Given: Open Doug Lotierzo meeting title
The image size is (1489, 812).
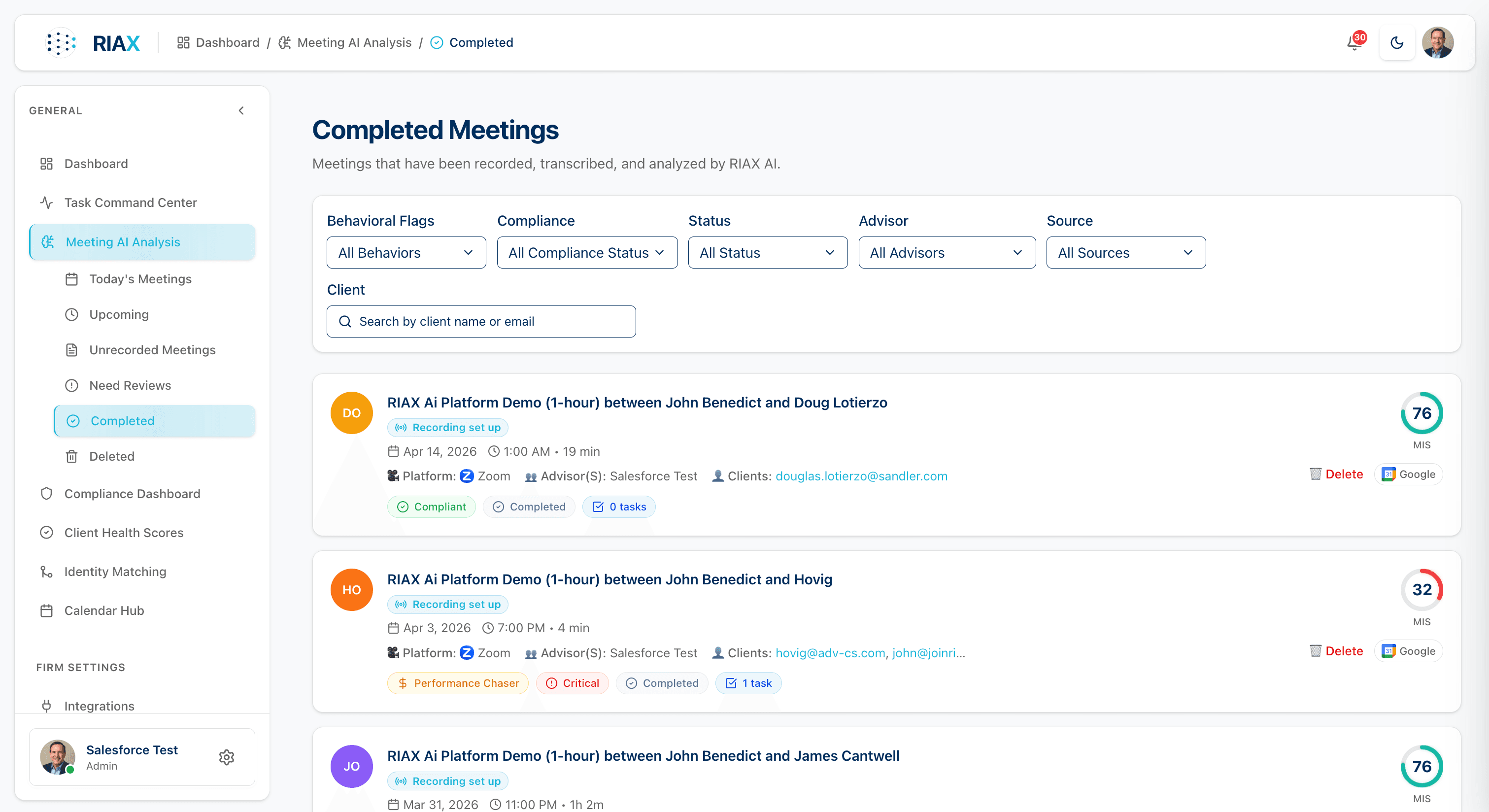Looking at the screenshot, I should point(637,402).
